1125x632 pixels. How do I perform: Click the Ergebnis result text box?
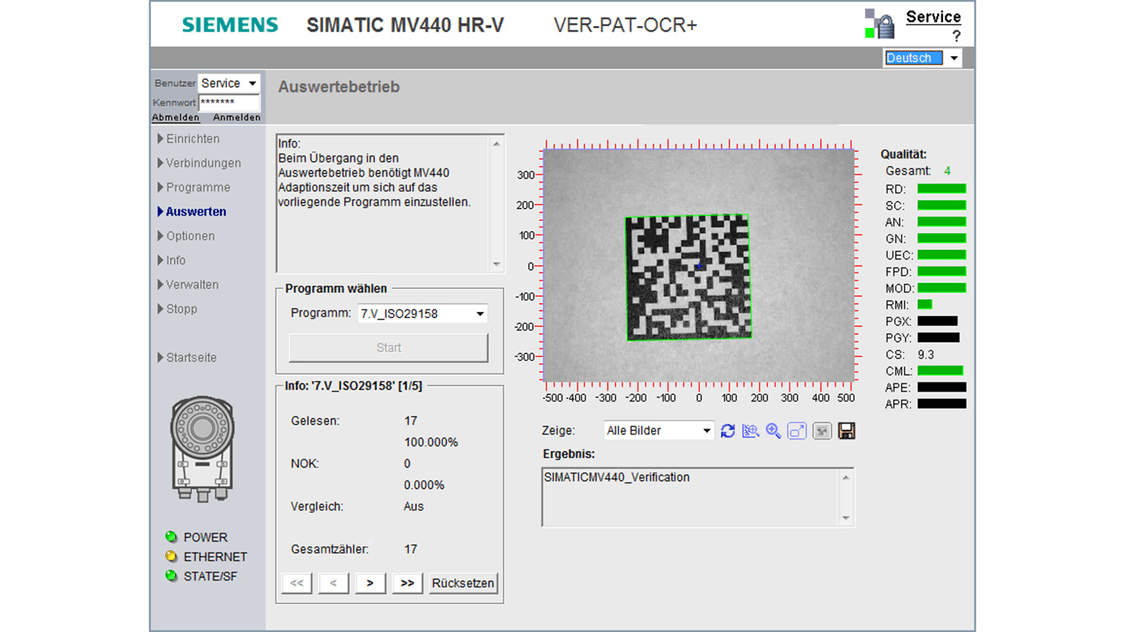(x=697, y=497)
